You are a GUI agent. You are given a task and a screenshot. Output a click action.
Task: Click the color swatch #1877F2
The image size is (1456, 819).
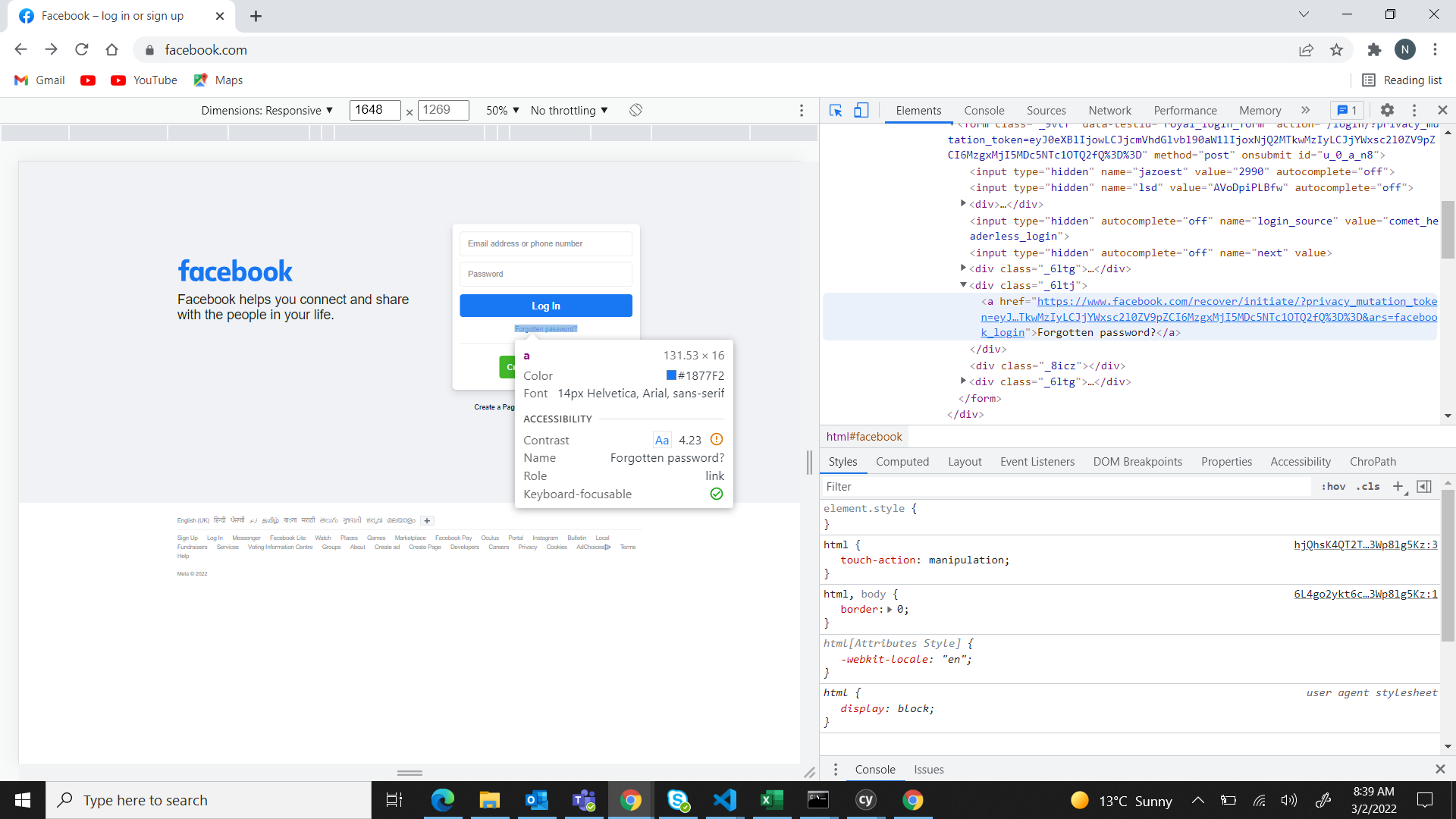point(671,375)
